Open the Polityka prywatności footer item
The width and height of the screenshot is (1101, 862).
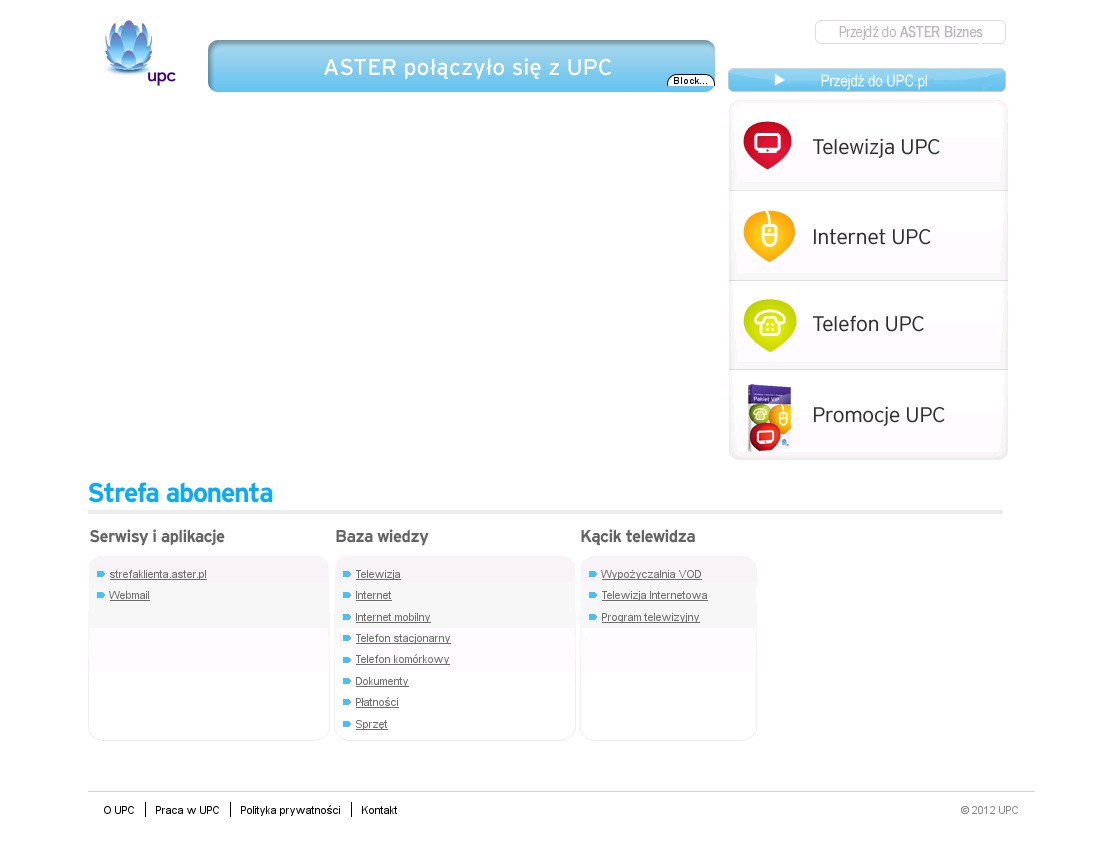(x=290, y=810)
